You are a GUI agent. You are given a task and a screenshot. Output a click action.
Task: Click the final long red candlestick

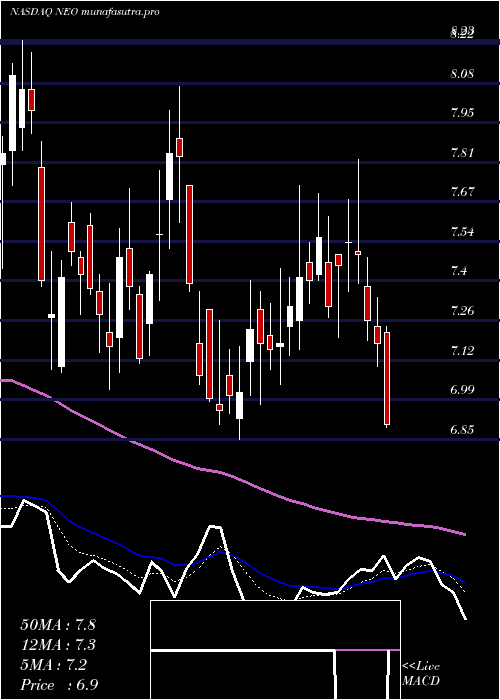click(x=387, y=378)
